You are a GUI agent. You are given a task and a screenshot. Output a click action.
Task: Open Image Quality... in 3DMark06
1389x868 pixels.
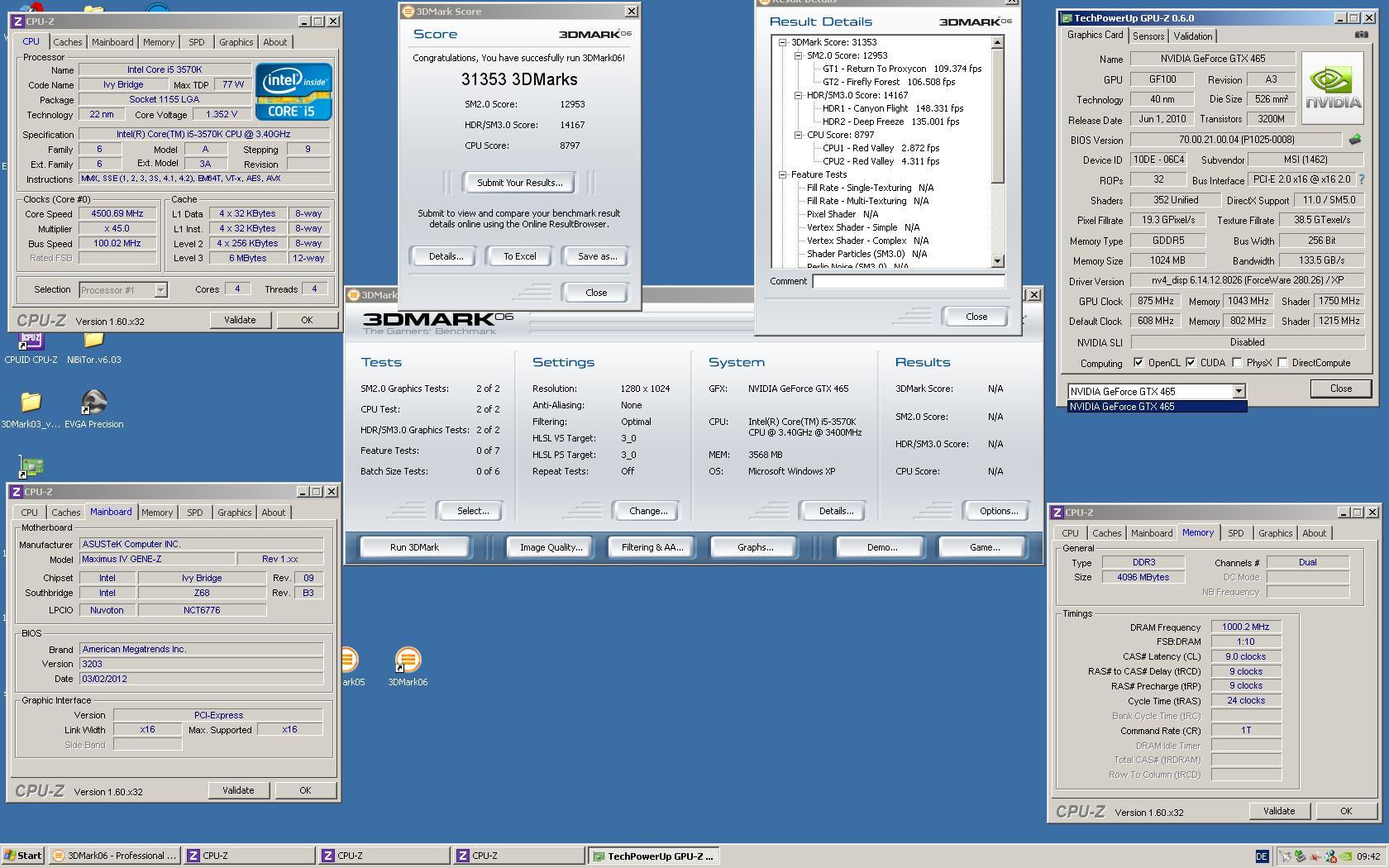(551, 547)
